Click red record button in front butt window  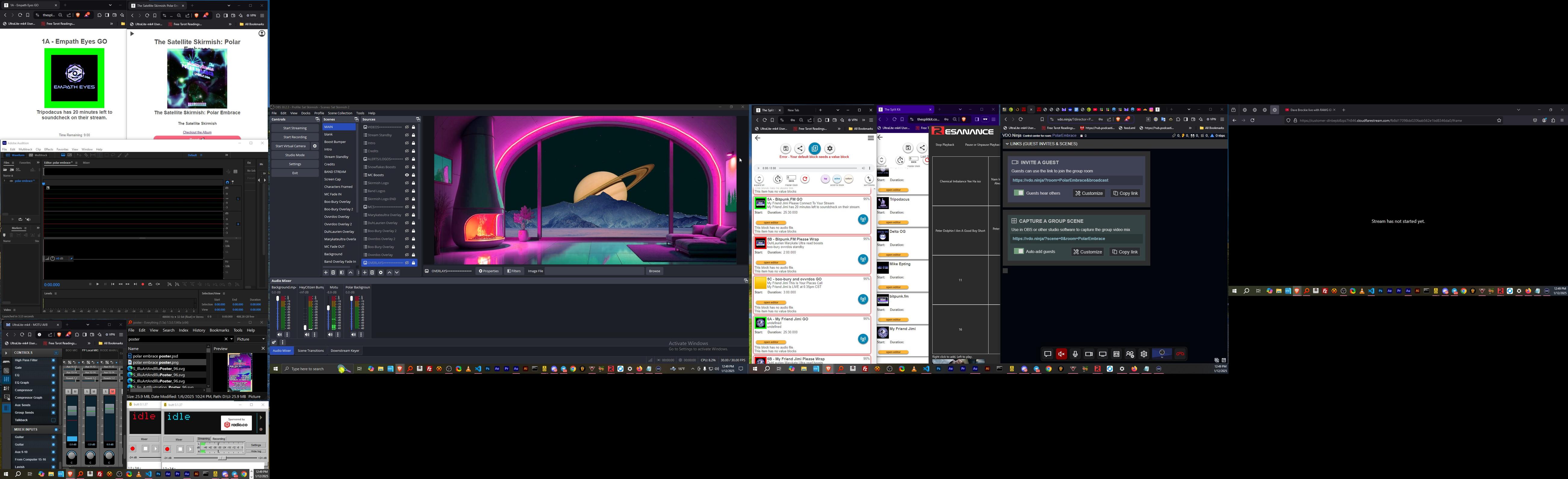pyautogui.click(x=167, y=449)
